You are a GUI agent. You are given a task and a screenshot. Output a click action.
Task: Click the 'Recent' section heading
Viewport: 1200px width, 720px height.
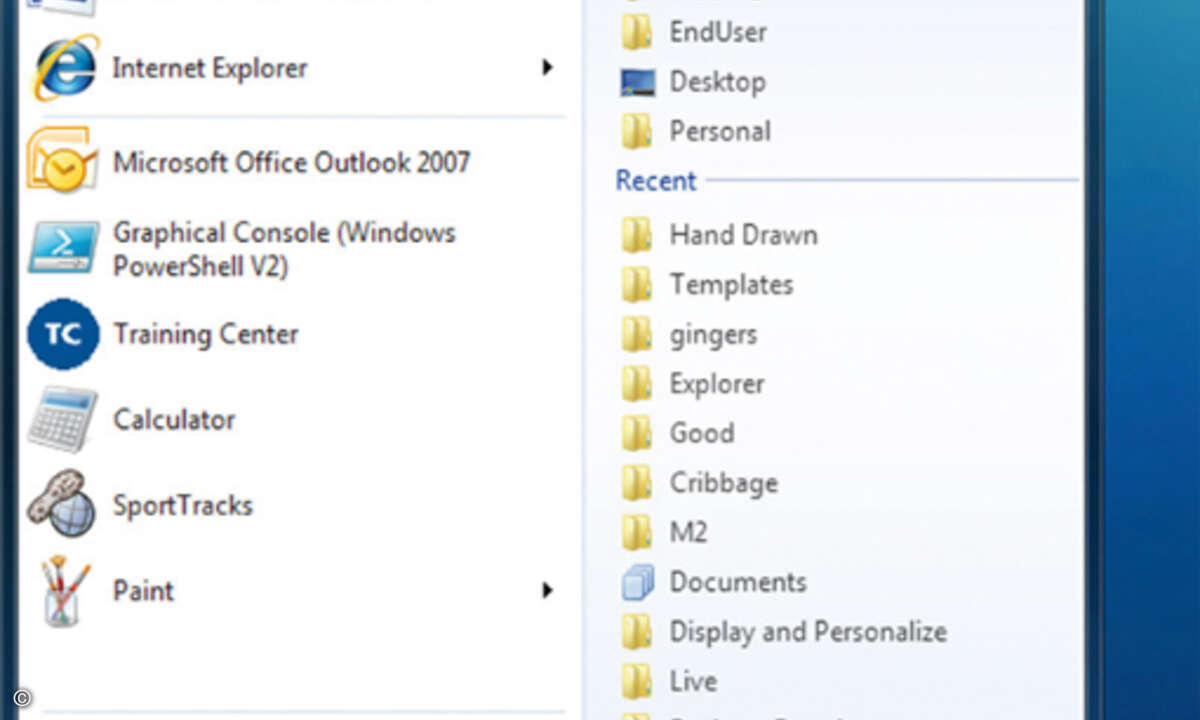[x=656, y=181]
